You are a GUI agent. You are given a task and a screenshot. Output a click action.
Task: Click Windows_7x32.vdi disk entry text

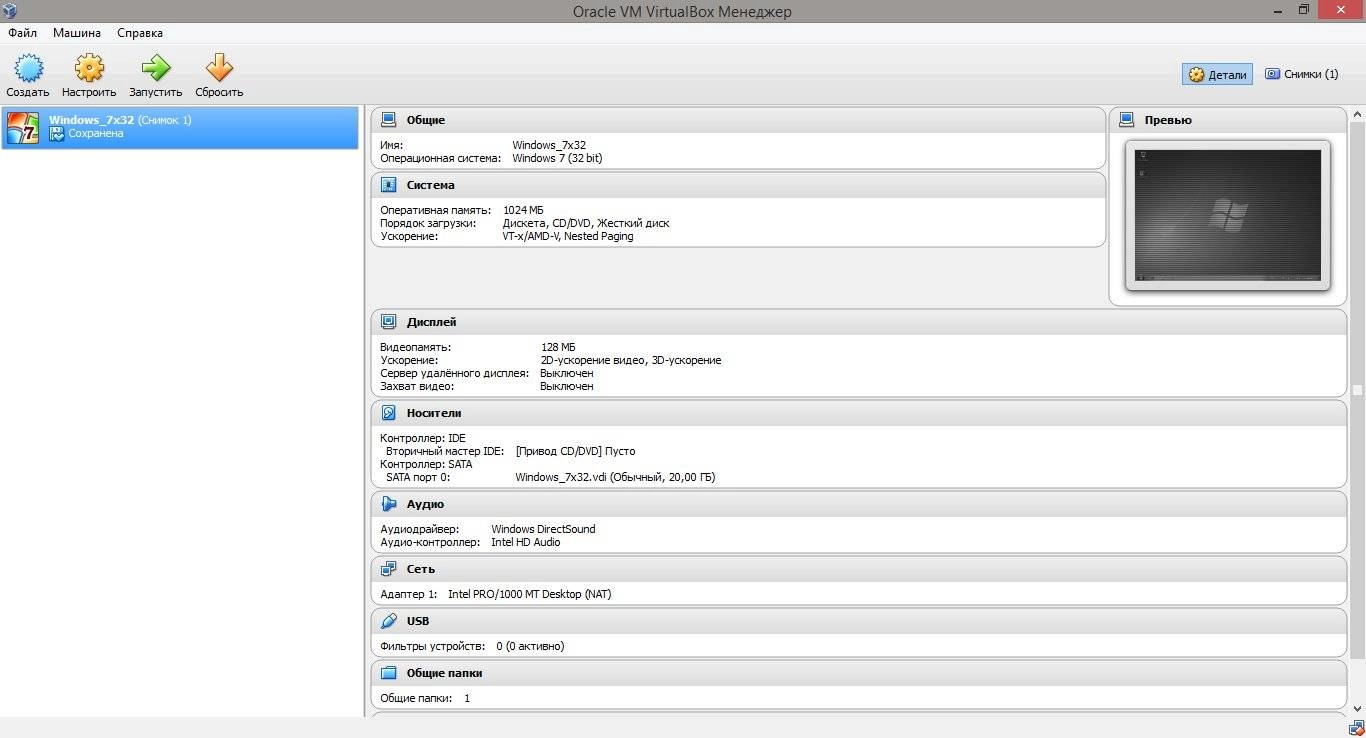click(615, 477)
